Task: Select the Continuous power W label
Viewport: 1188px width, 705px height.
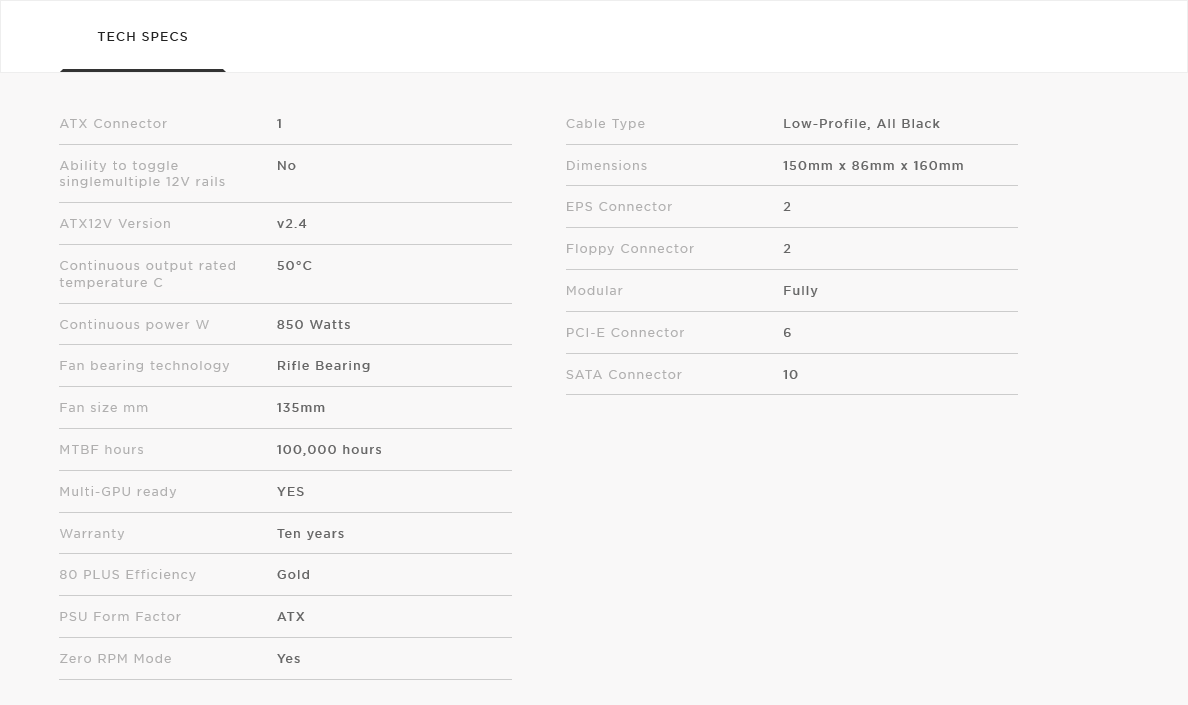Action: 134,325
